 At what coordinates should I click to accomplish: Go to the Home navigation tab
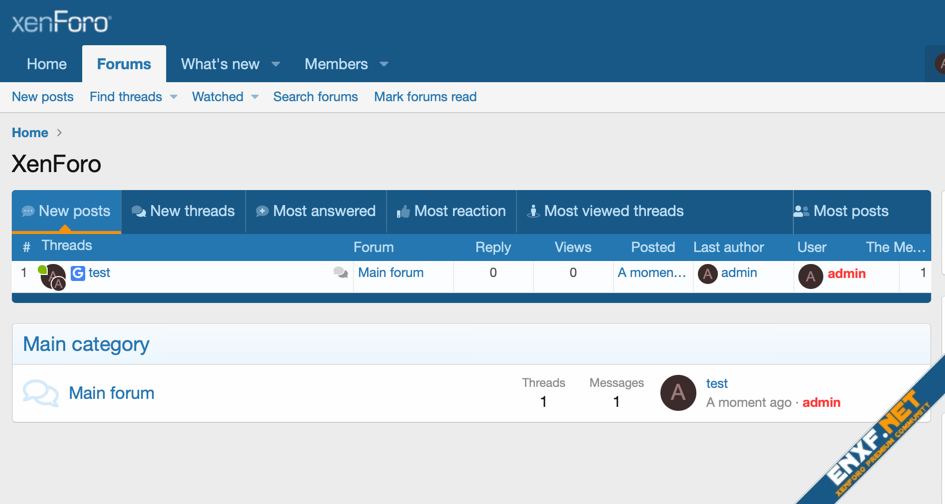tap(46, 64)
